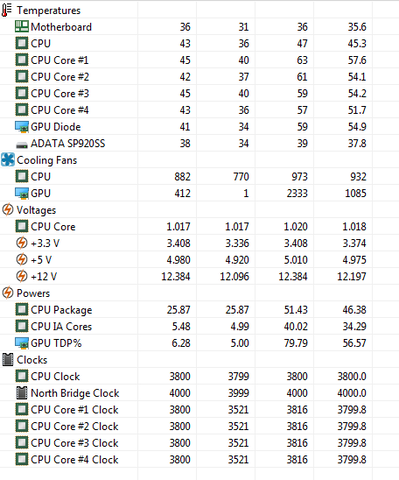Select the Temperatures category row

pyautogui.click(x=199, y=10)
